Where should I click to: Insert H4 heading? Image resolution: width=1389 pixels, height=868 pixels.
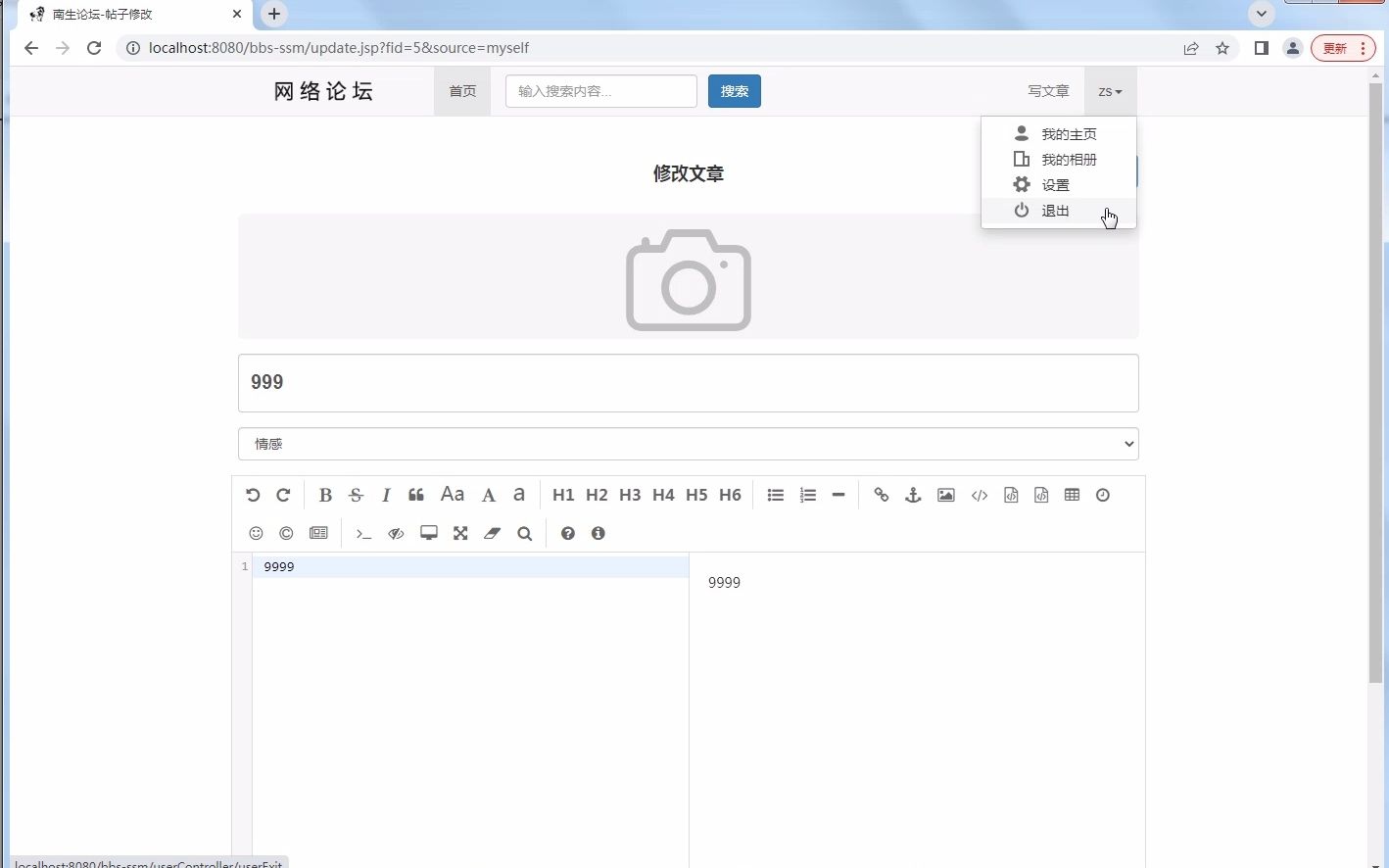coord(663,496)
